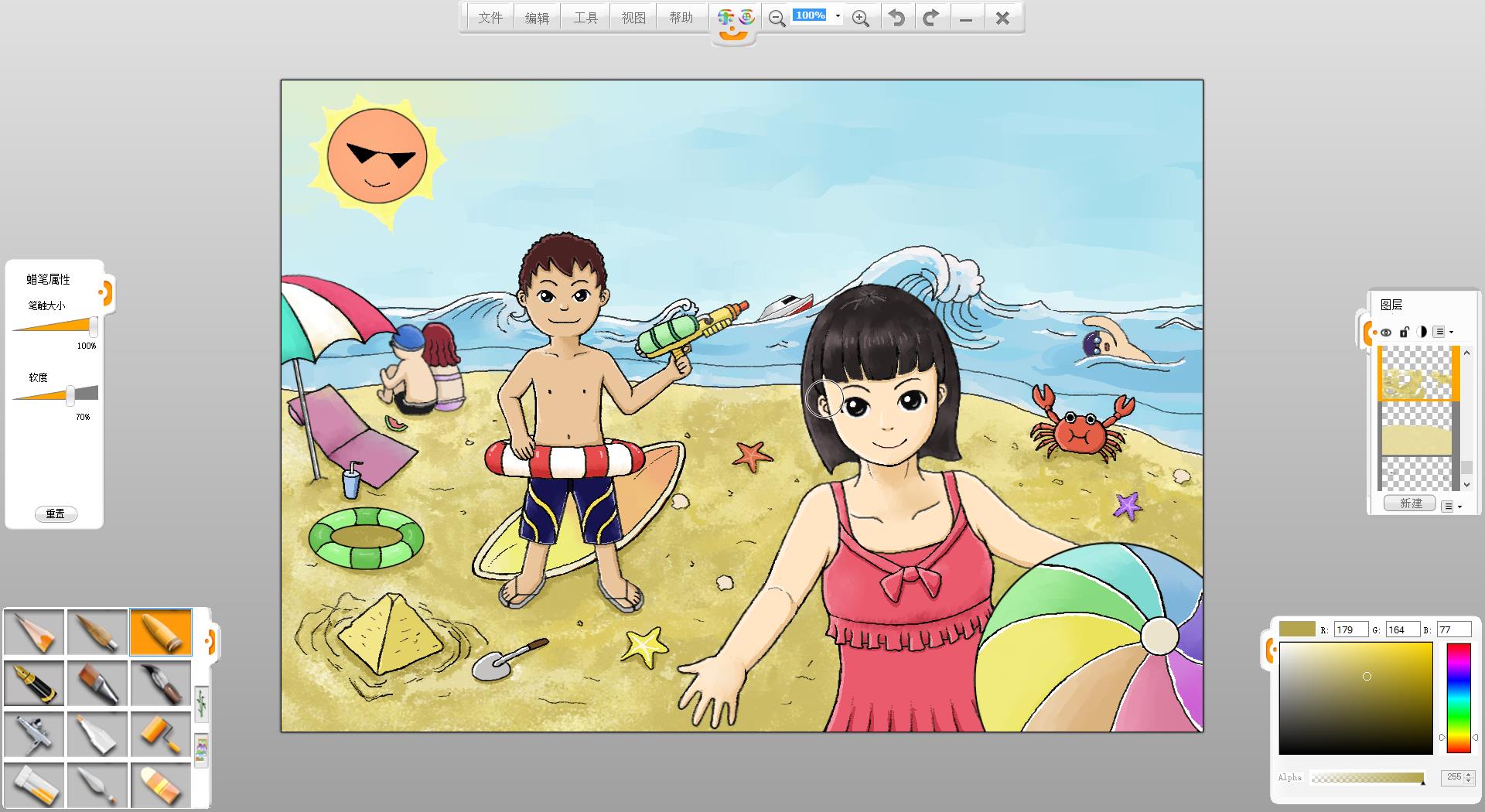Select the fountain pen nib tool
The height and width of the screenshot is (812, 1485).
(x=34, y=683)
